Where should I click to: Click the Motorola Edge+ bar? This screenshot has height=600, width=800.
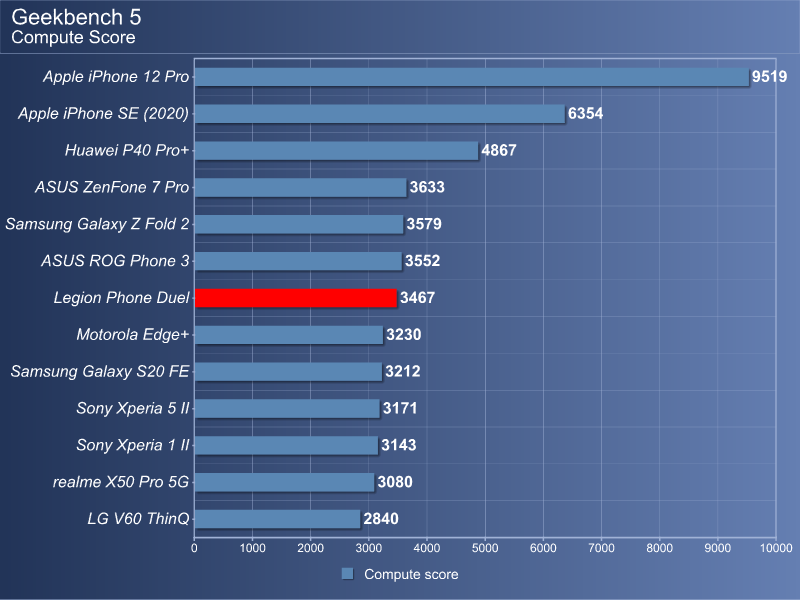(x=288, y=335)
